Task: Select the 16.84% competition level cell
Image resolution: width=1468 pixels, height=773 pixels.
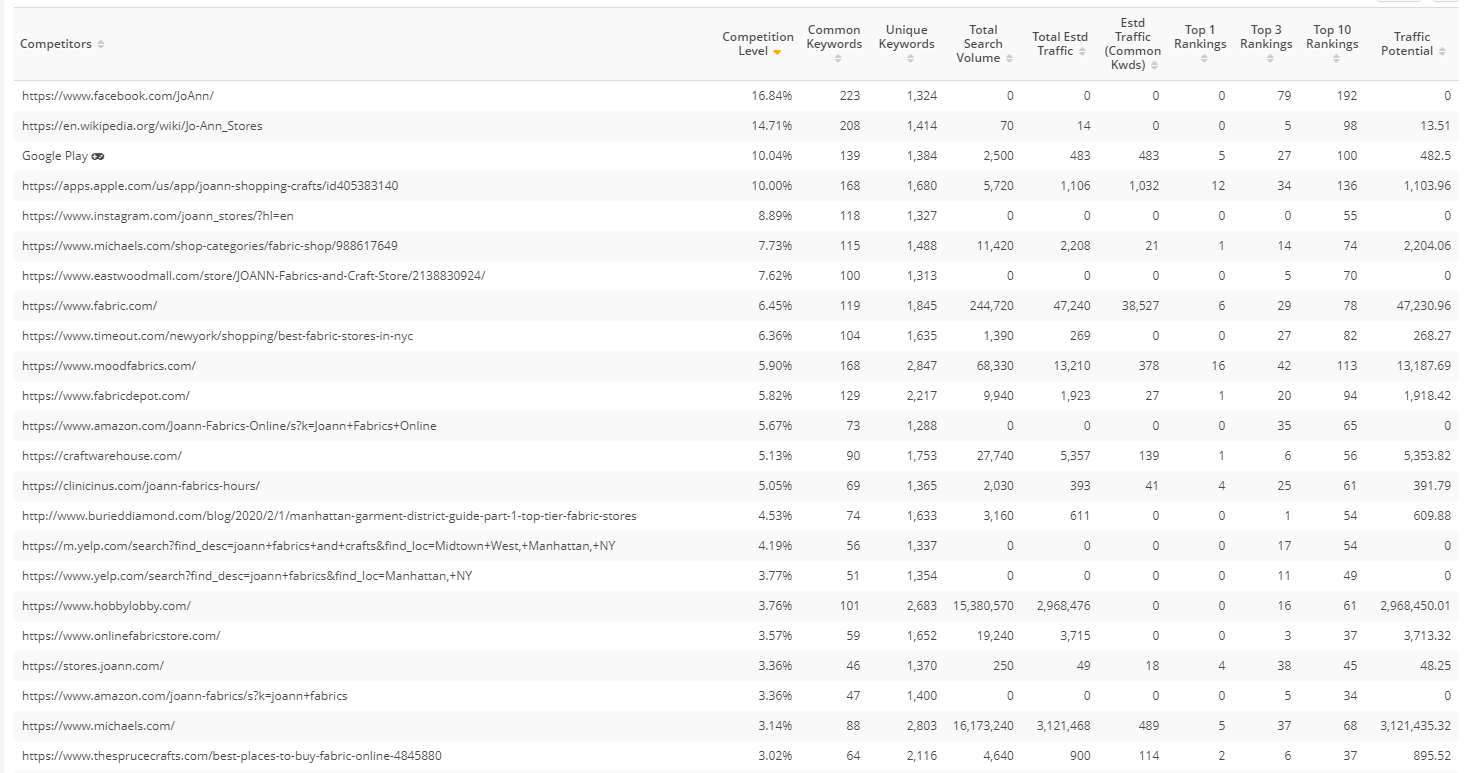Action: click(771, 96)
